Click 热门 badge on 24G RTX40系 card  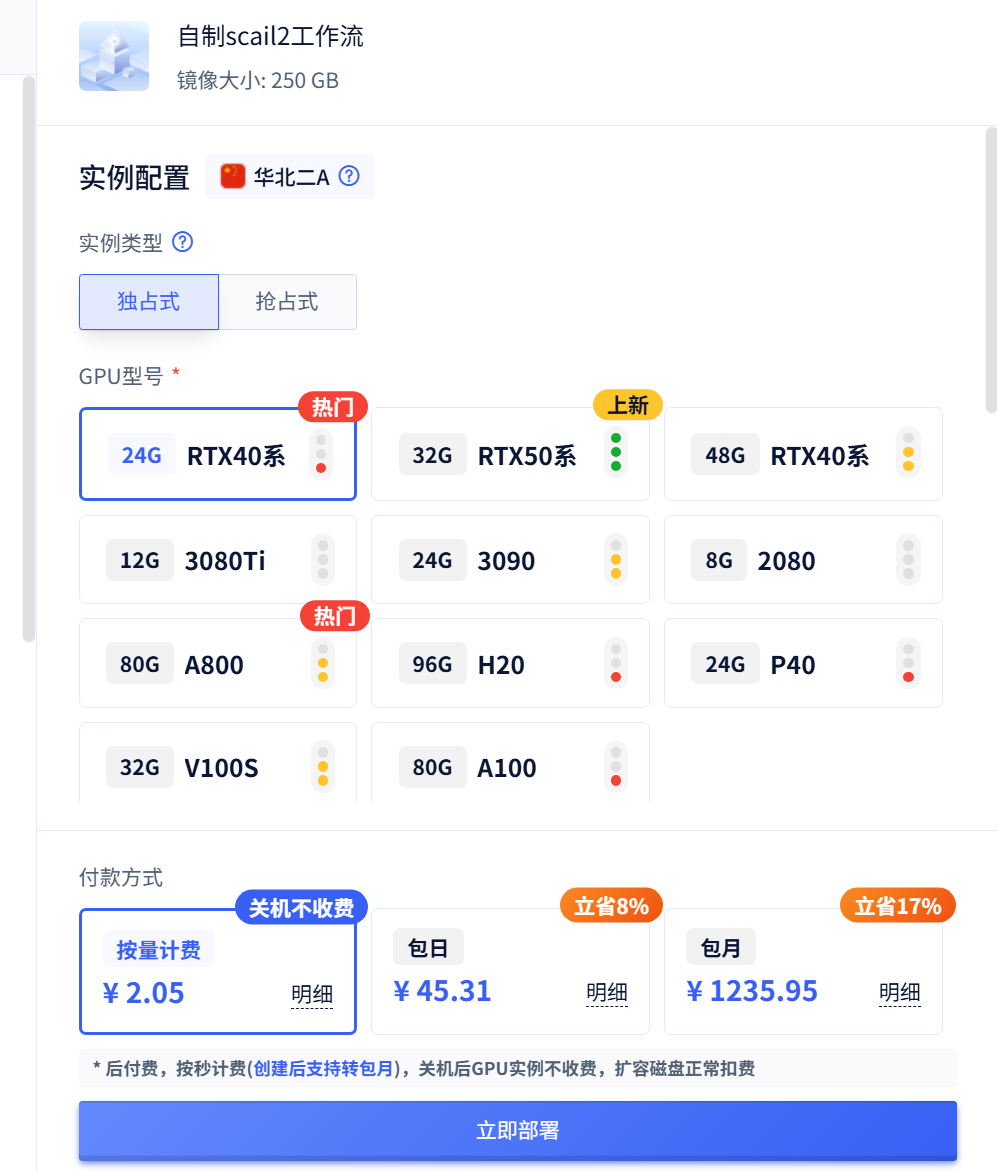click(x=333, y=407)
